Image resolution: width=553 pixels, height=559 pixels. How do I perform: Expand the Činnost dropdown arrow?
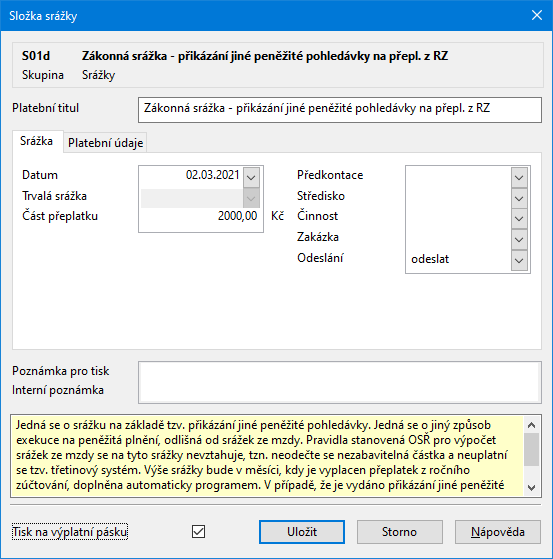point(519,219)
